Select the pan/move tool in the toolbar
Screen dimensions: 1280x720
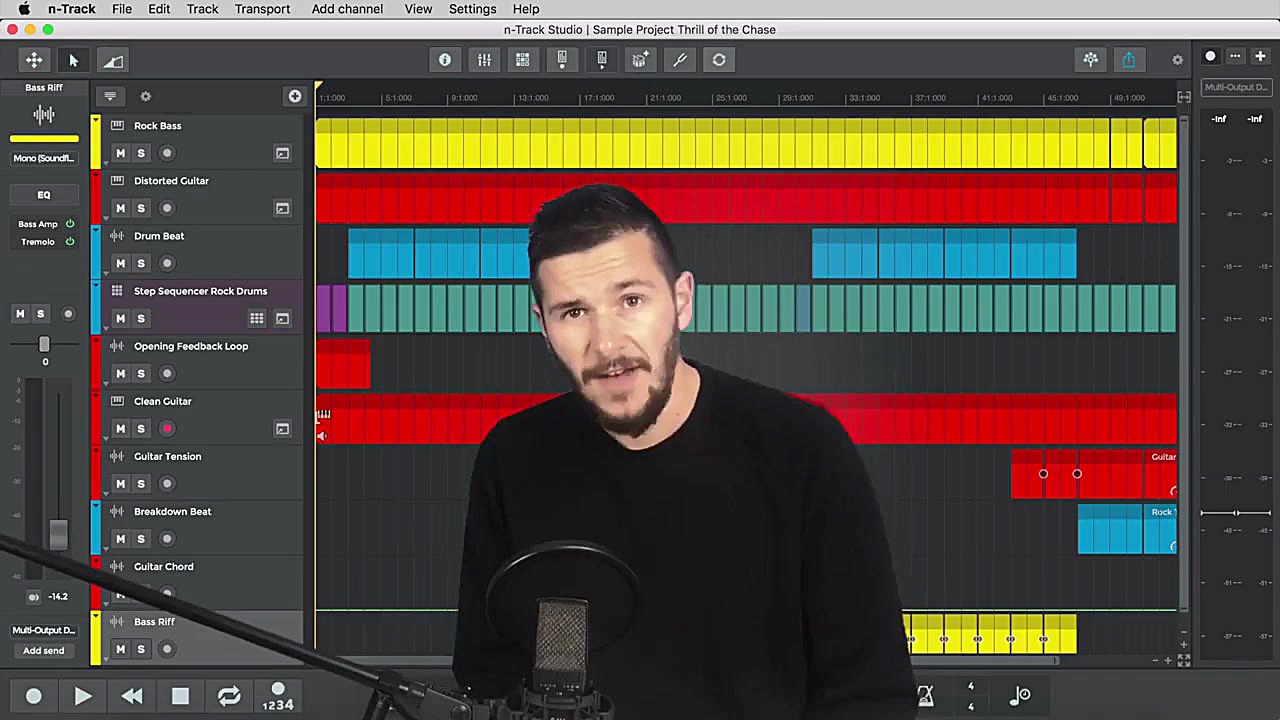pyautogui.click(x=34, y=60)
